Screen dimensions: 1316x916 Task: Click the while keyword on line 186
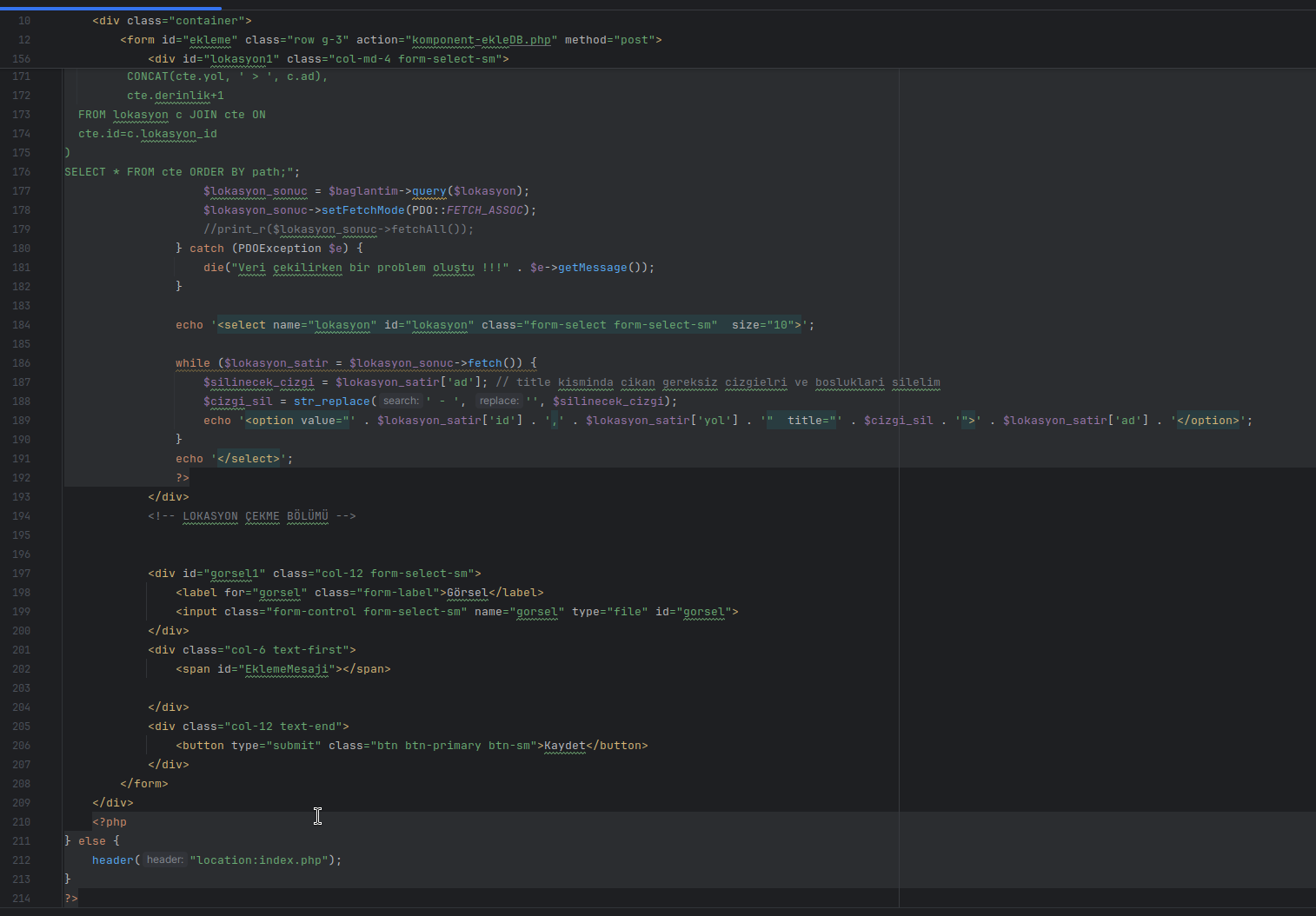pos(193,363)
